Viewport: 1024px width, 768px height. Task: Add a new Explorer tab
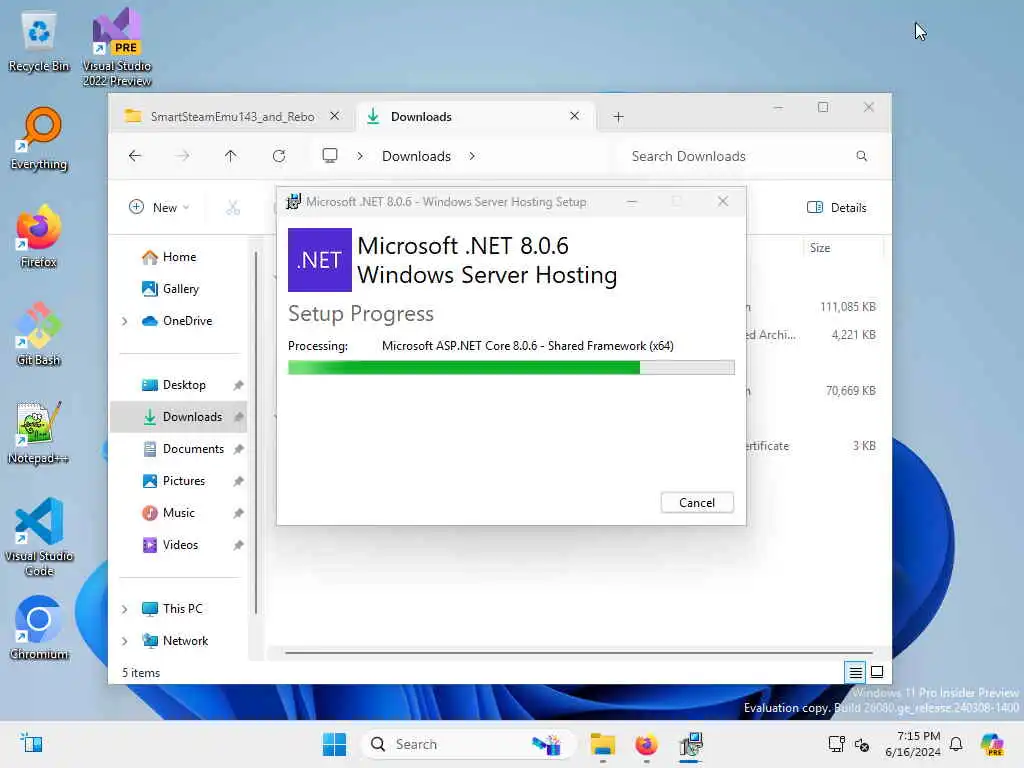coord(618,117)
